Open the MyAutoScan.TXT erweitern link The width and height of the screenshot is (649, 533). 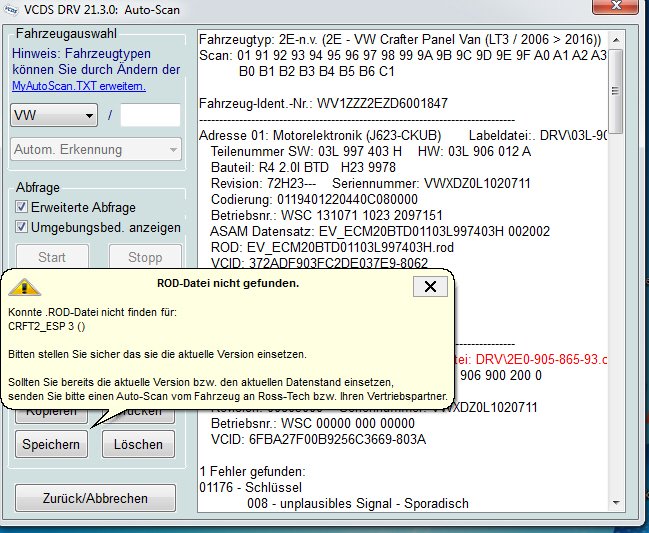point(78,86)
